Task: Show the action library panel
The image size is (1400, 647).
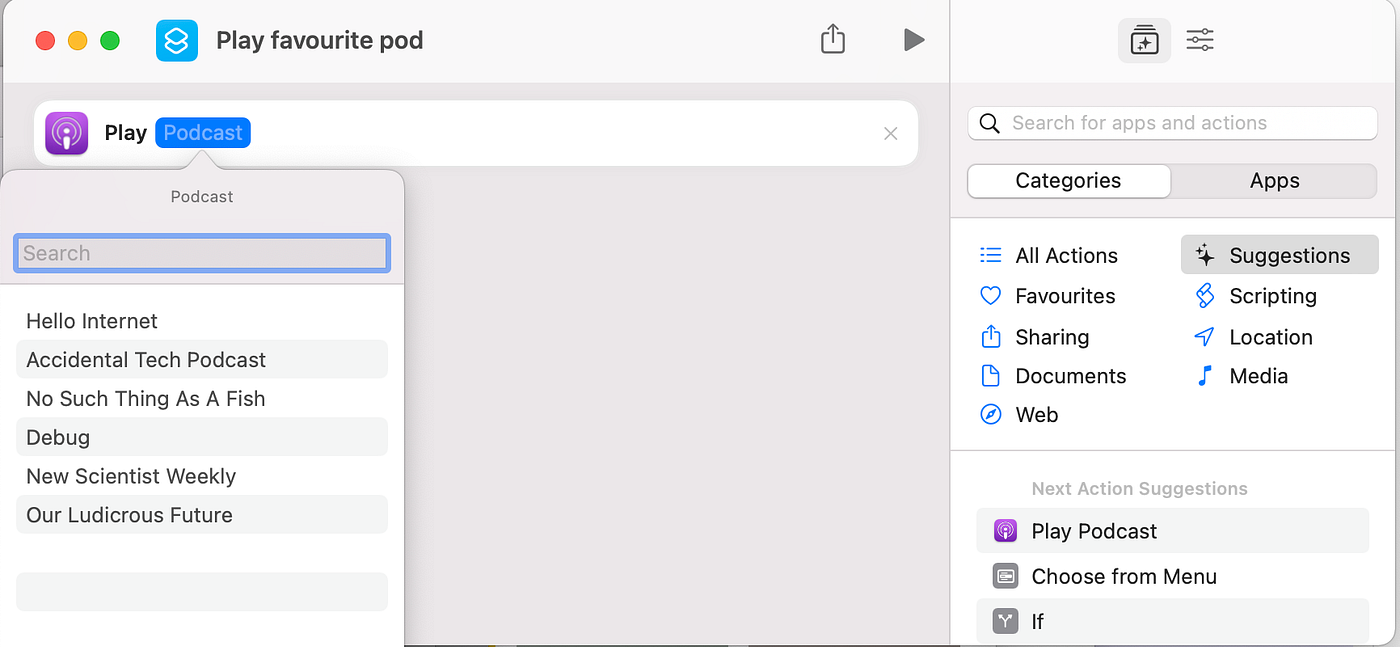Action: pyautogui.click(x=1144, y=40)
